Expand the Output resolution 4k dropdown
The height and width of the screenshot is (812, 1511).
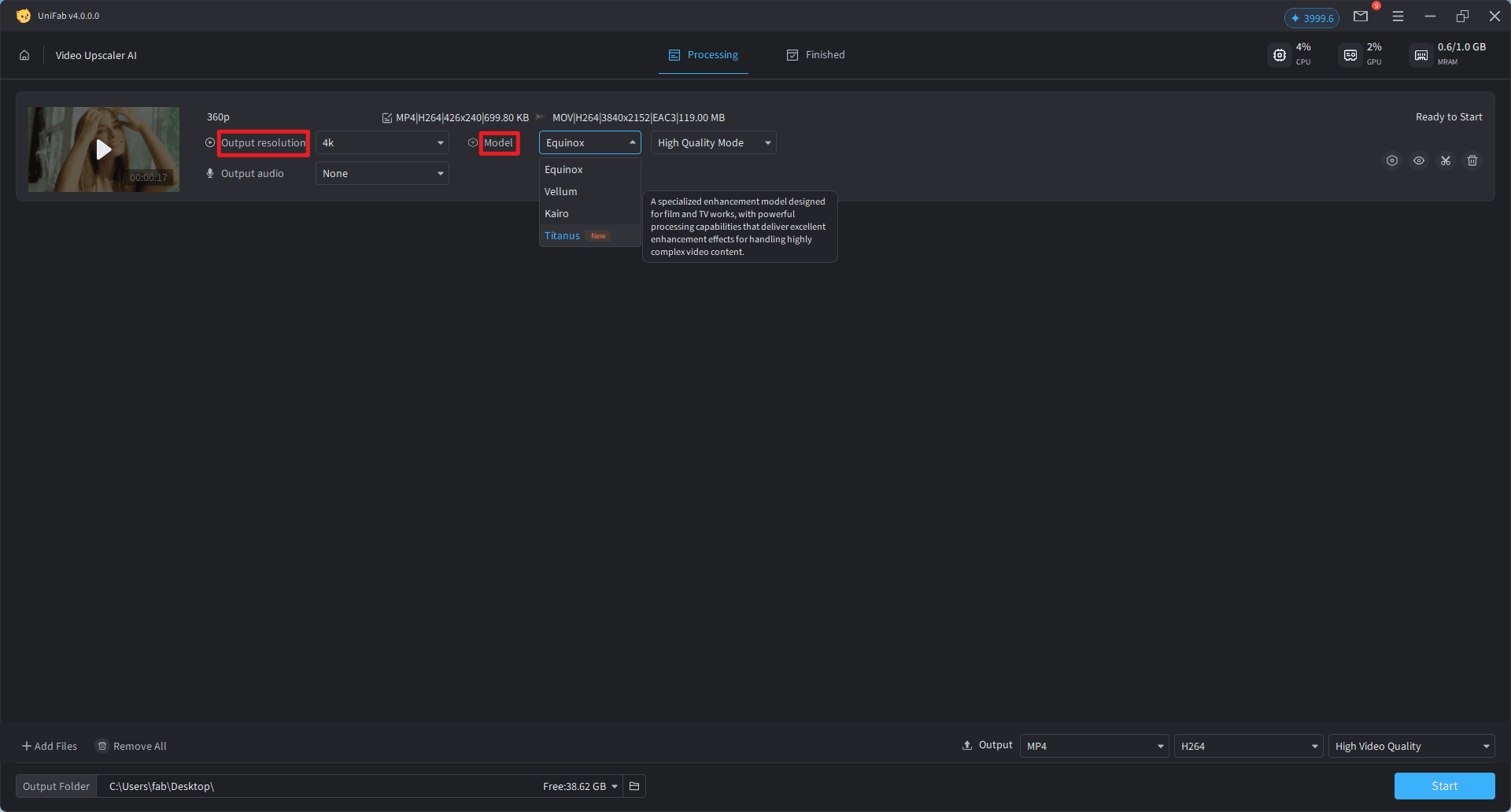[382, 142]
